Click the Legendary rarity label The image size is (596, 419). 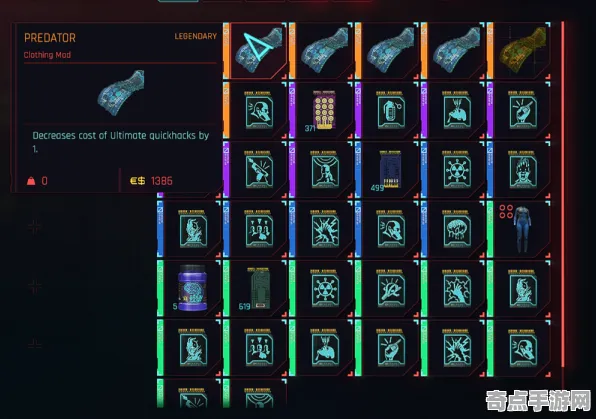tap(195, 36)
